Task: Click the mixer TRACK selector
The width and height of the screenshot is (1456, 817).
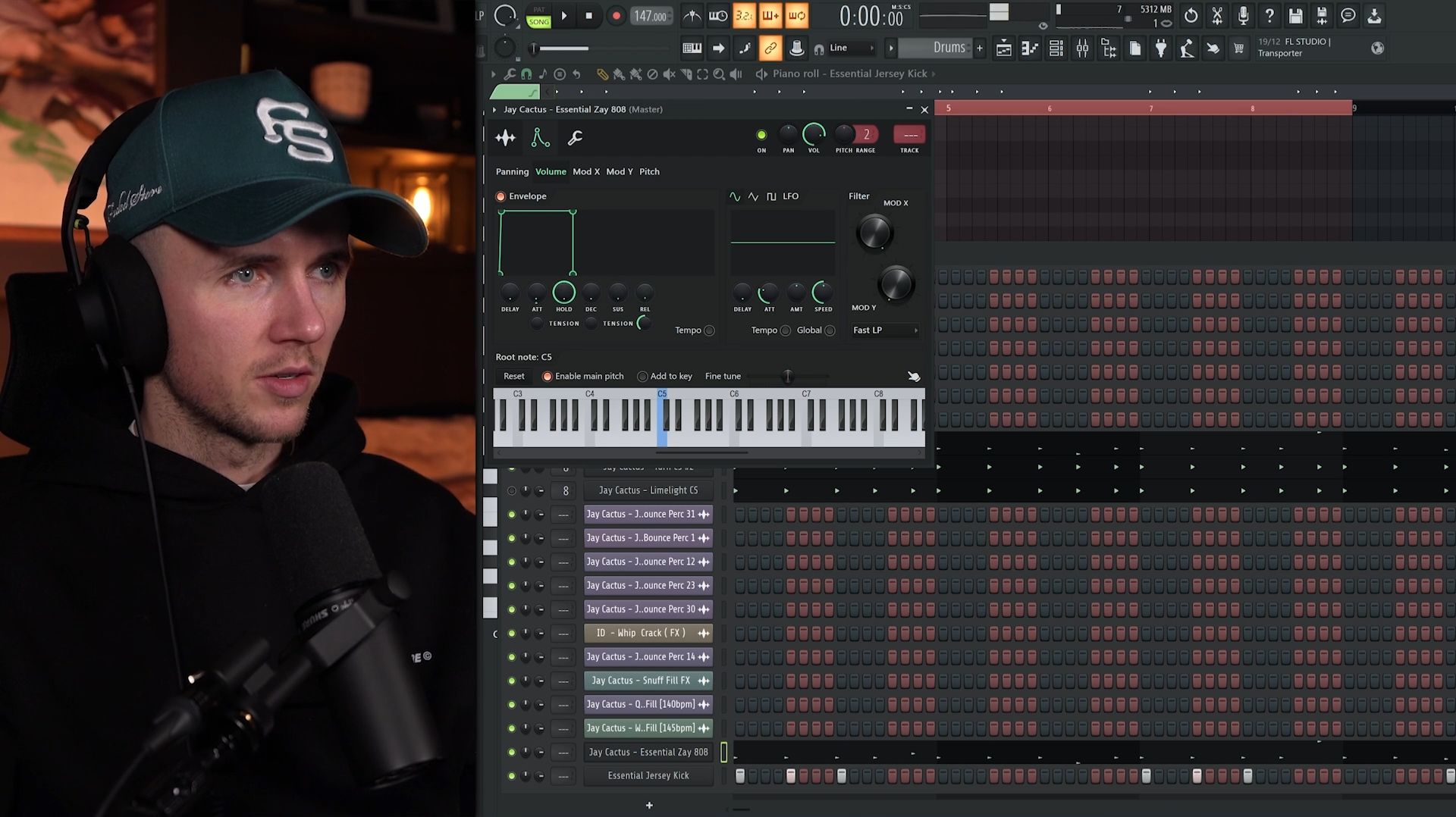Action: pyautogui.click(x=909, y=135)
